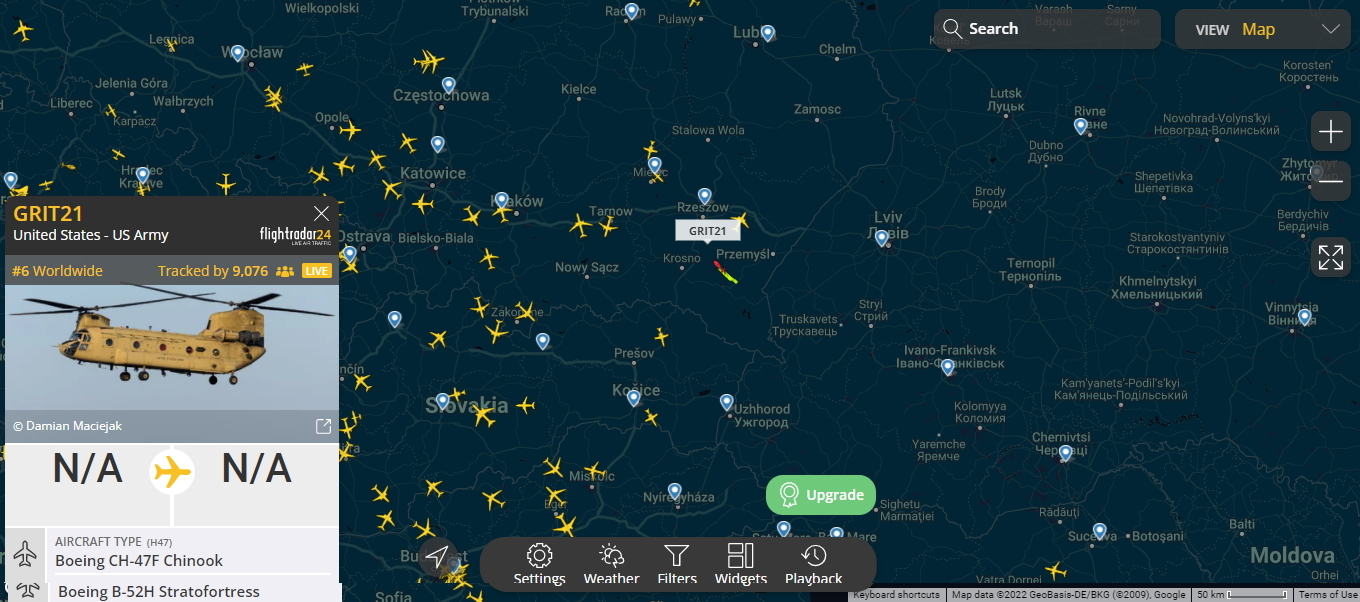1360x602 pixels.
Task: Expand the VIEW Map dropdown
Action: pos(1267,29)
